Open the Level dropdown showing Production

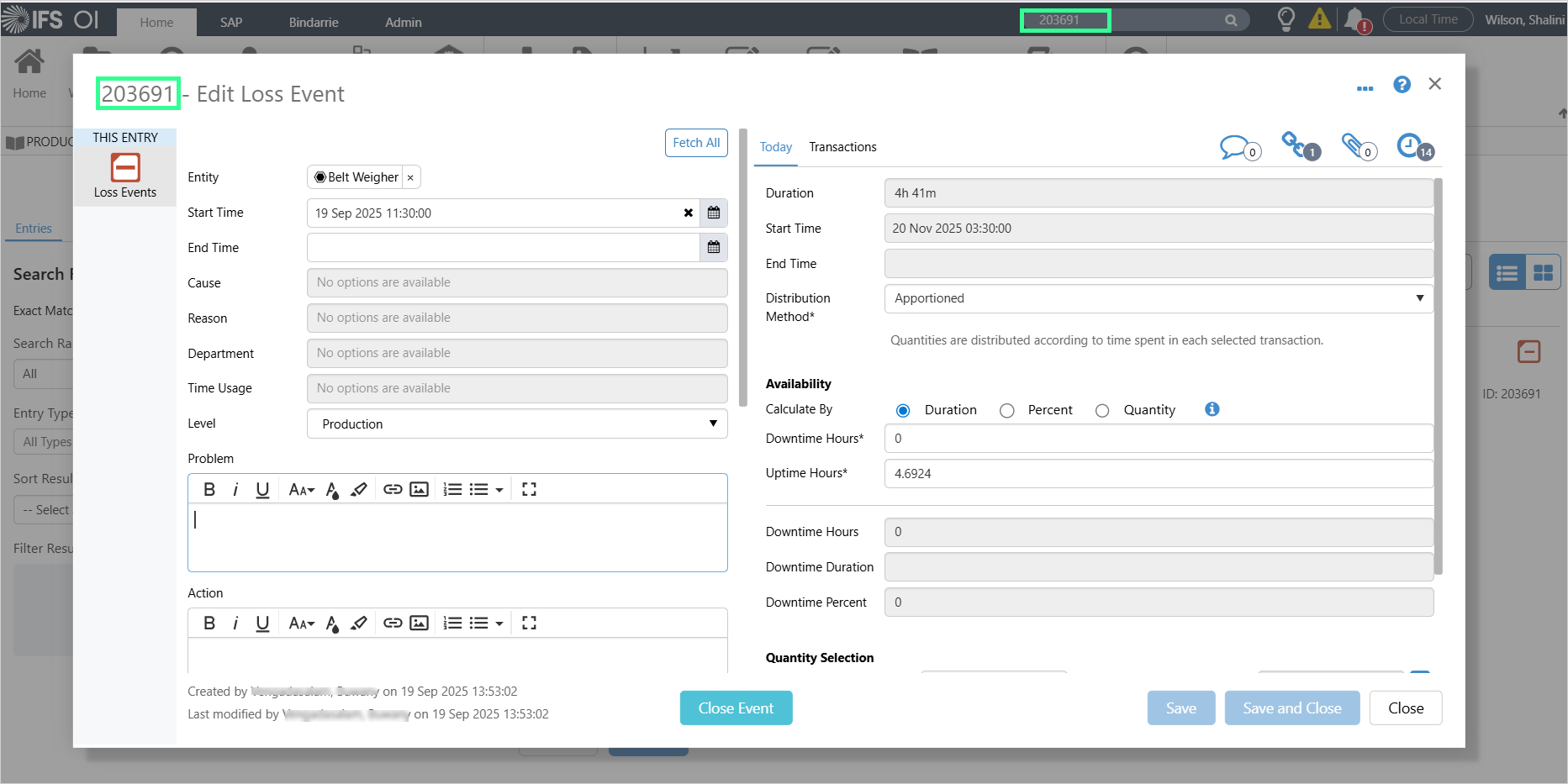(x=516, y=424)
